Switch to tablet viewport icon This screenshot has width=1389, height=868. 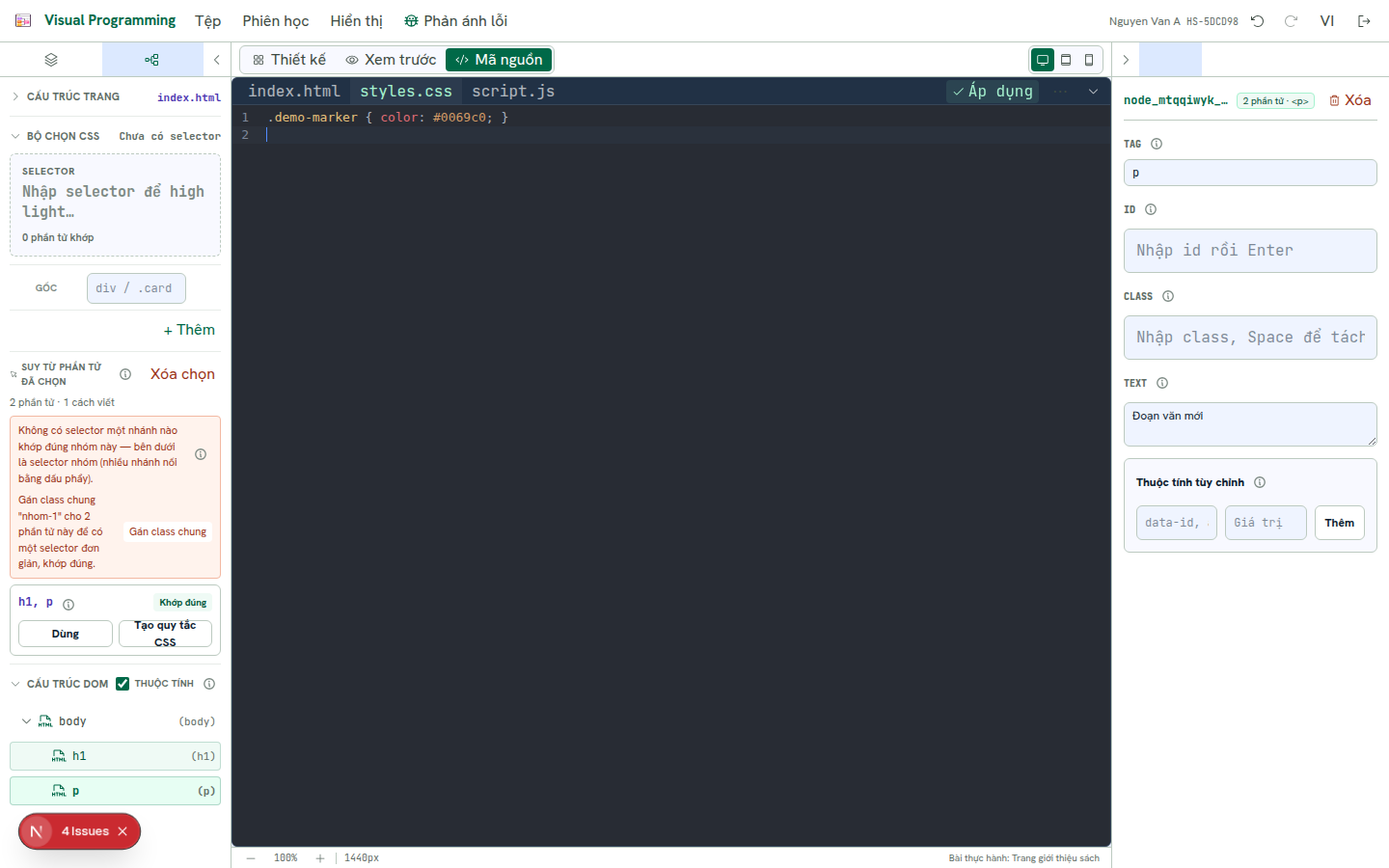[x=1066, y=60]
